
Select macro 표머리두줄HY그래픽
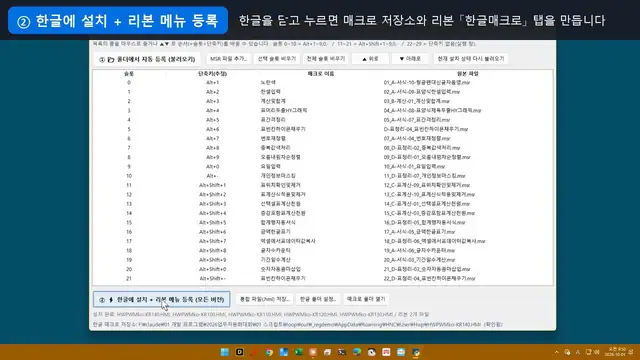click(284, 111)
